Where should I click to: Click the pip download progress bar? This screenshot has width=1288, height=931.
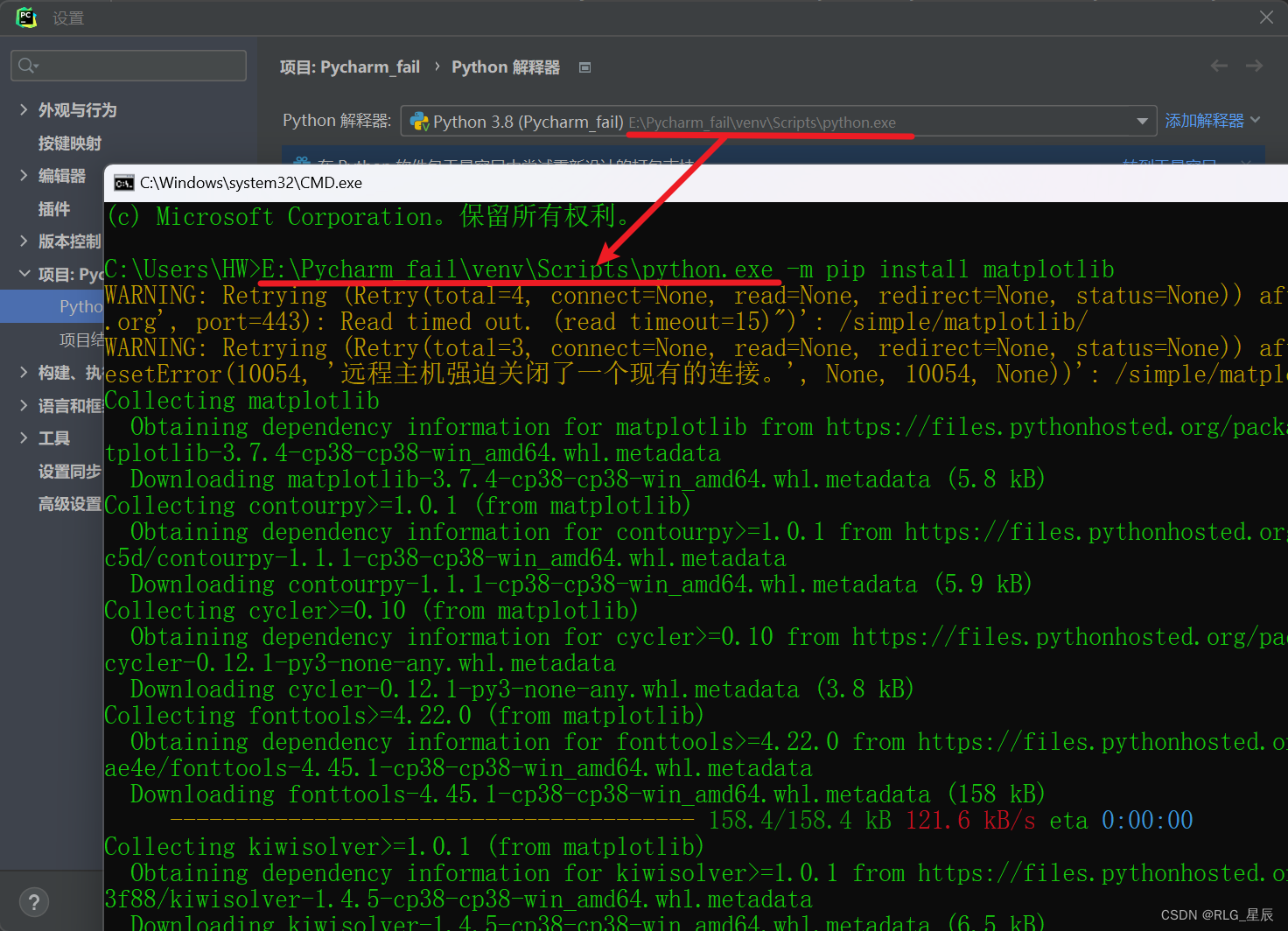pos(429,820)
